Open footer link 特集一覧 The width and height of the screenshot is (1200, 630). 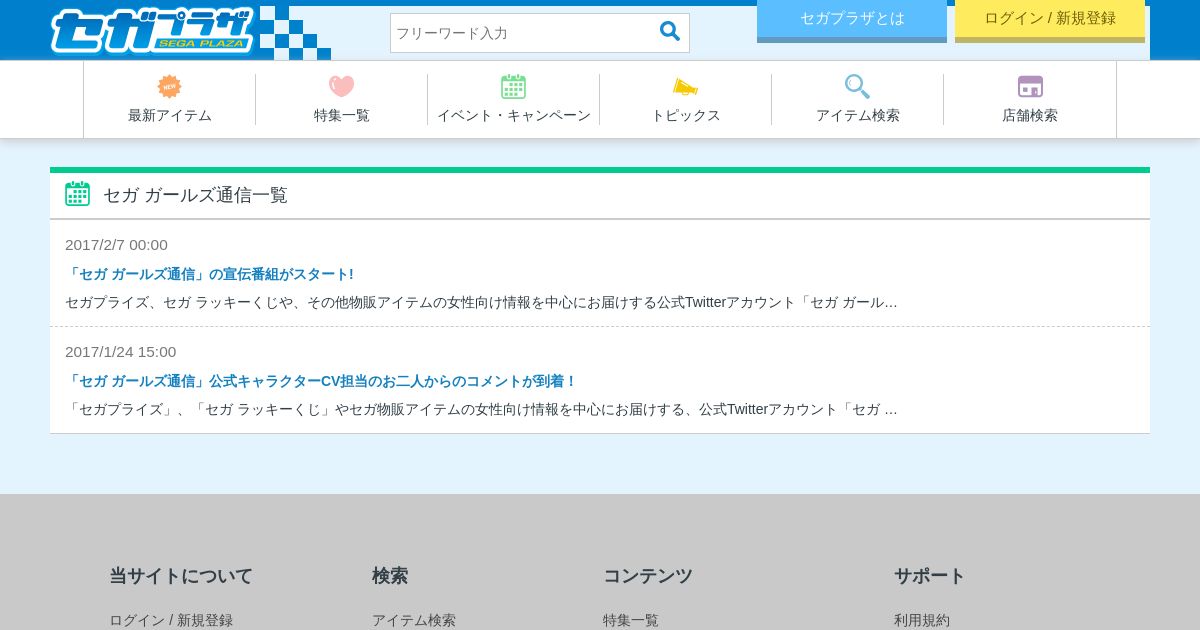coord(631,620)
